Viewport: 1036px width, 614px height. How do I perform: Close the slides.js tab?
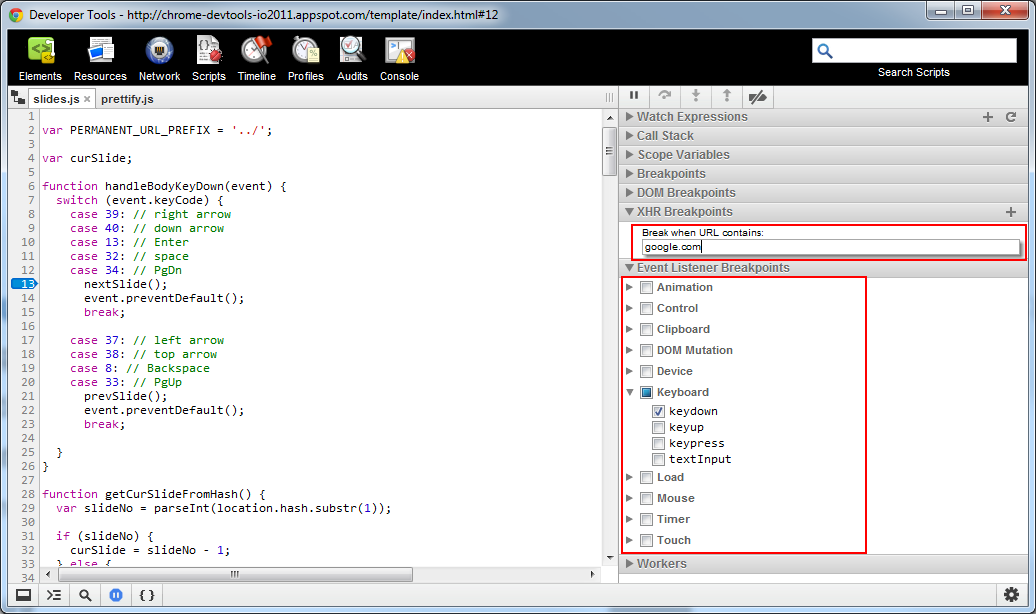[x=87, y=99]
